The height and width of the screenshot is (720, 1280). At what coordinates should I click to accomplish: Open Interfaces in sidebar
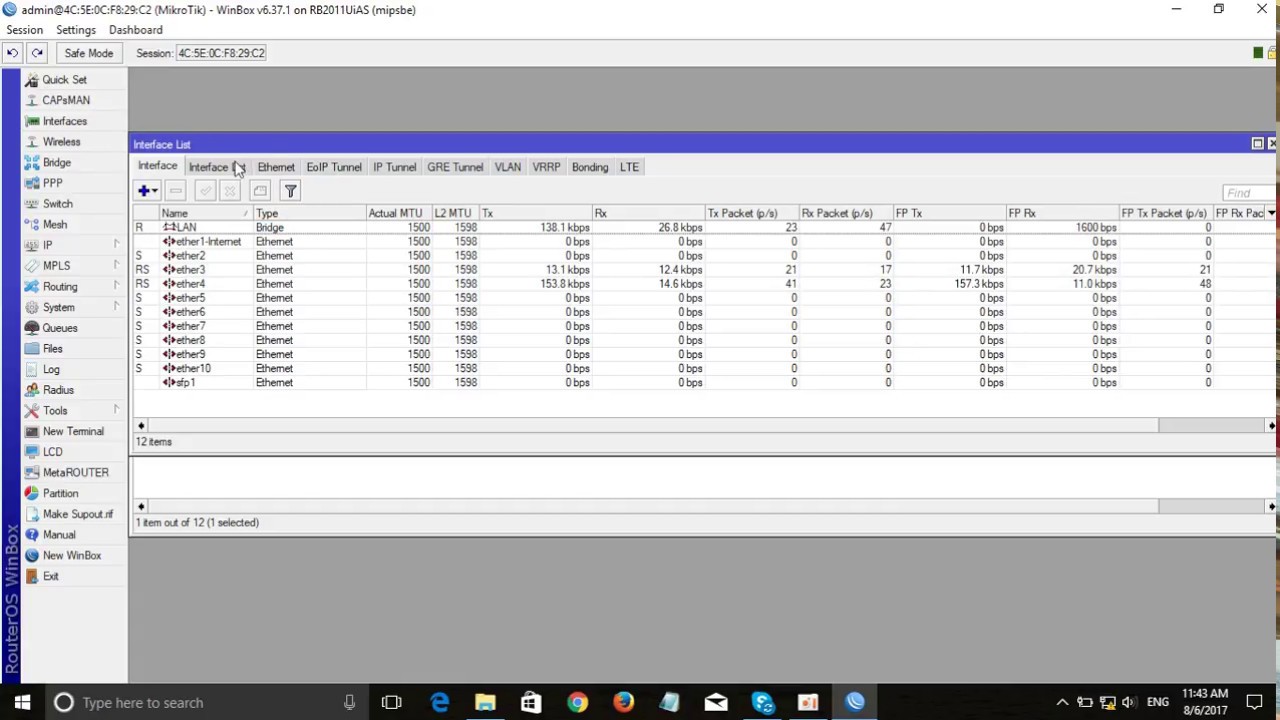64,121
